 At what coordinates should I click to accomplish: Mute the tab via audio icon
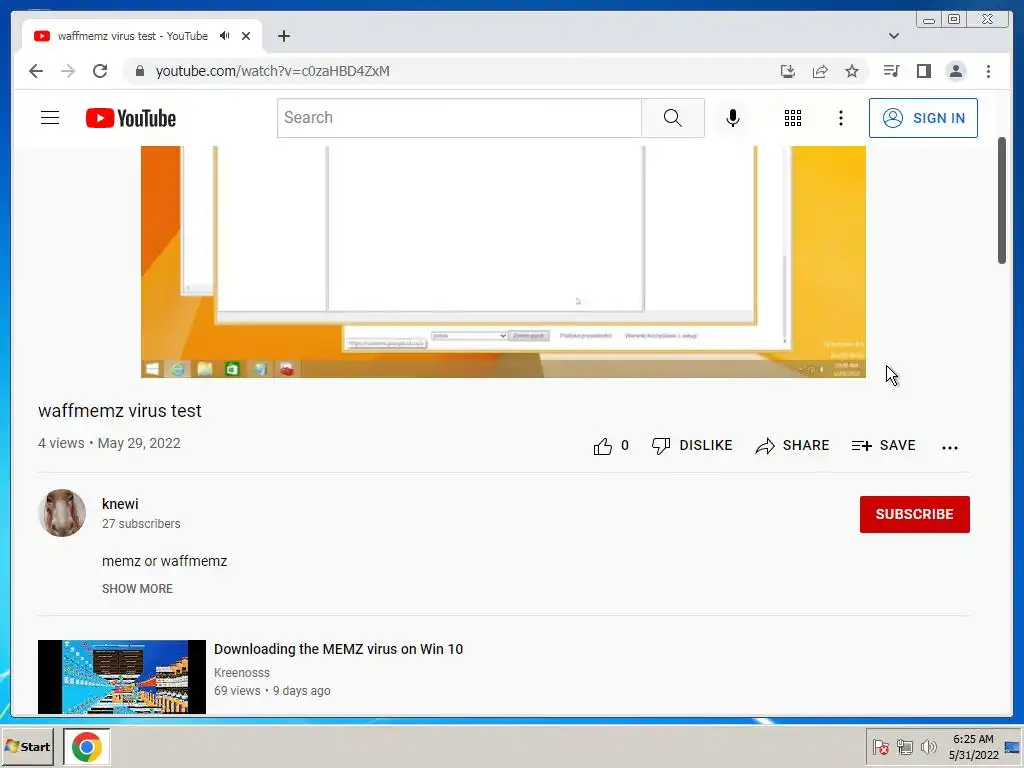coord(225,36)
